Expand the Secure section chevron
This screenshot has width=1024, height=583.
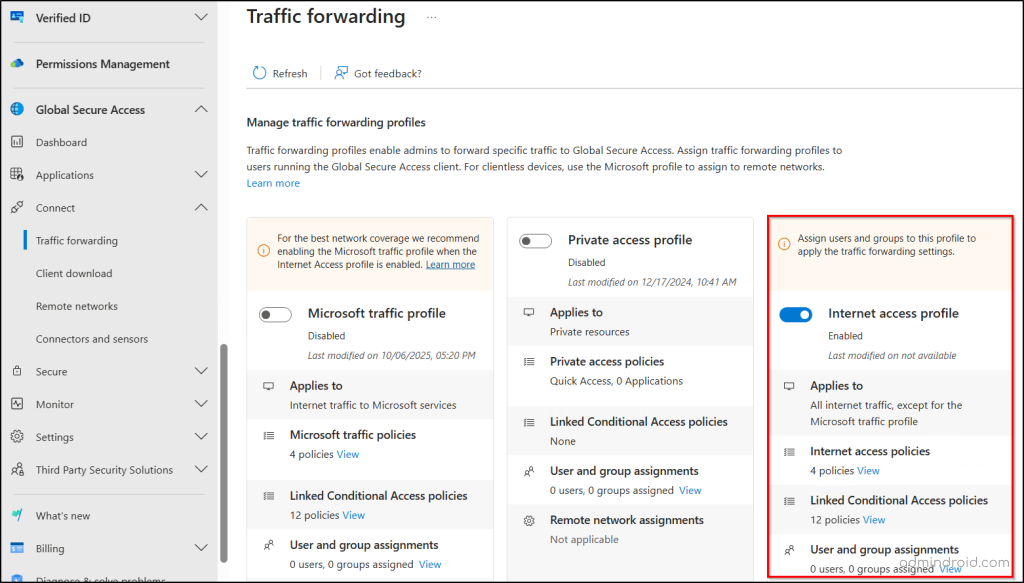[201, 371]
